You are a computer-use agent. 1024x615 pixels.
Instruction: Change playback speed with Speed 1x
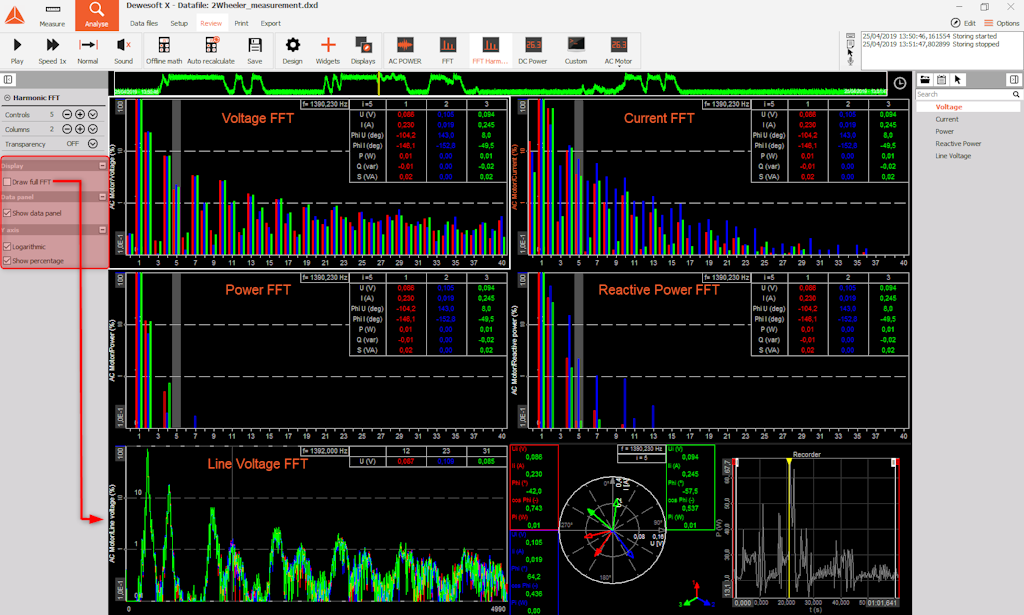pos(52,51)
